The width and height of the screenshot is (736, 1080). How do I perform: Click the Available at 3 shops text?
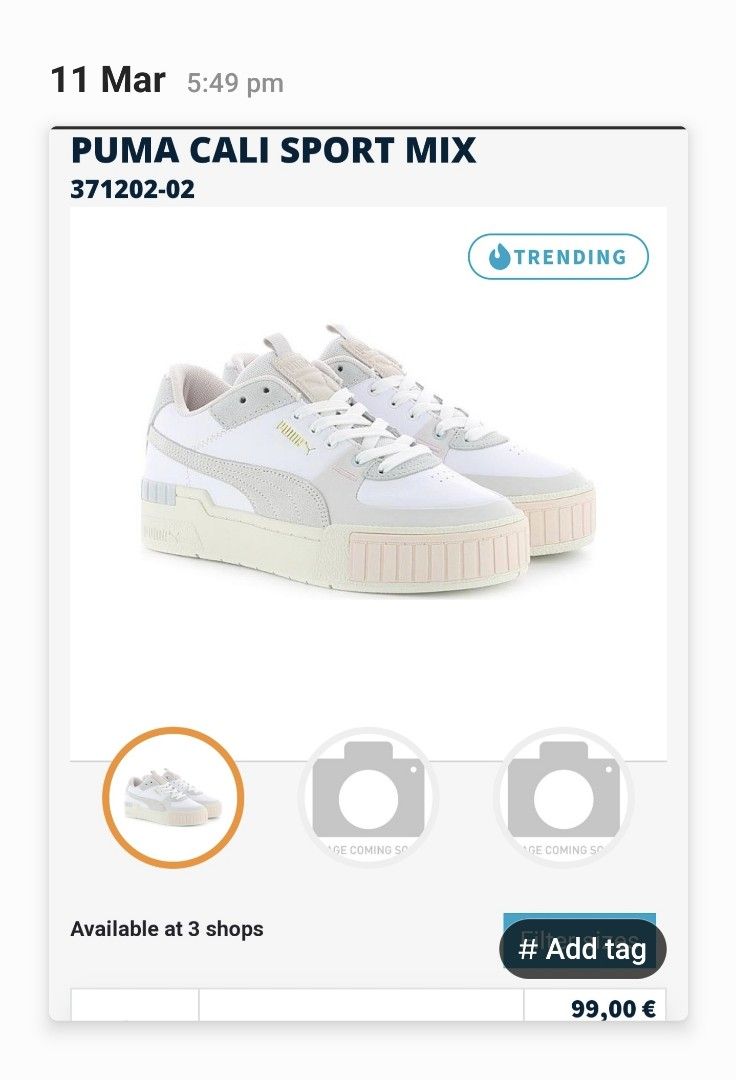(x=167, y=929)
